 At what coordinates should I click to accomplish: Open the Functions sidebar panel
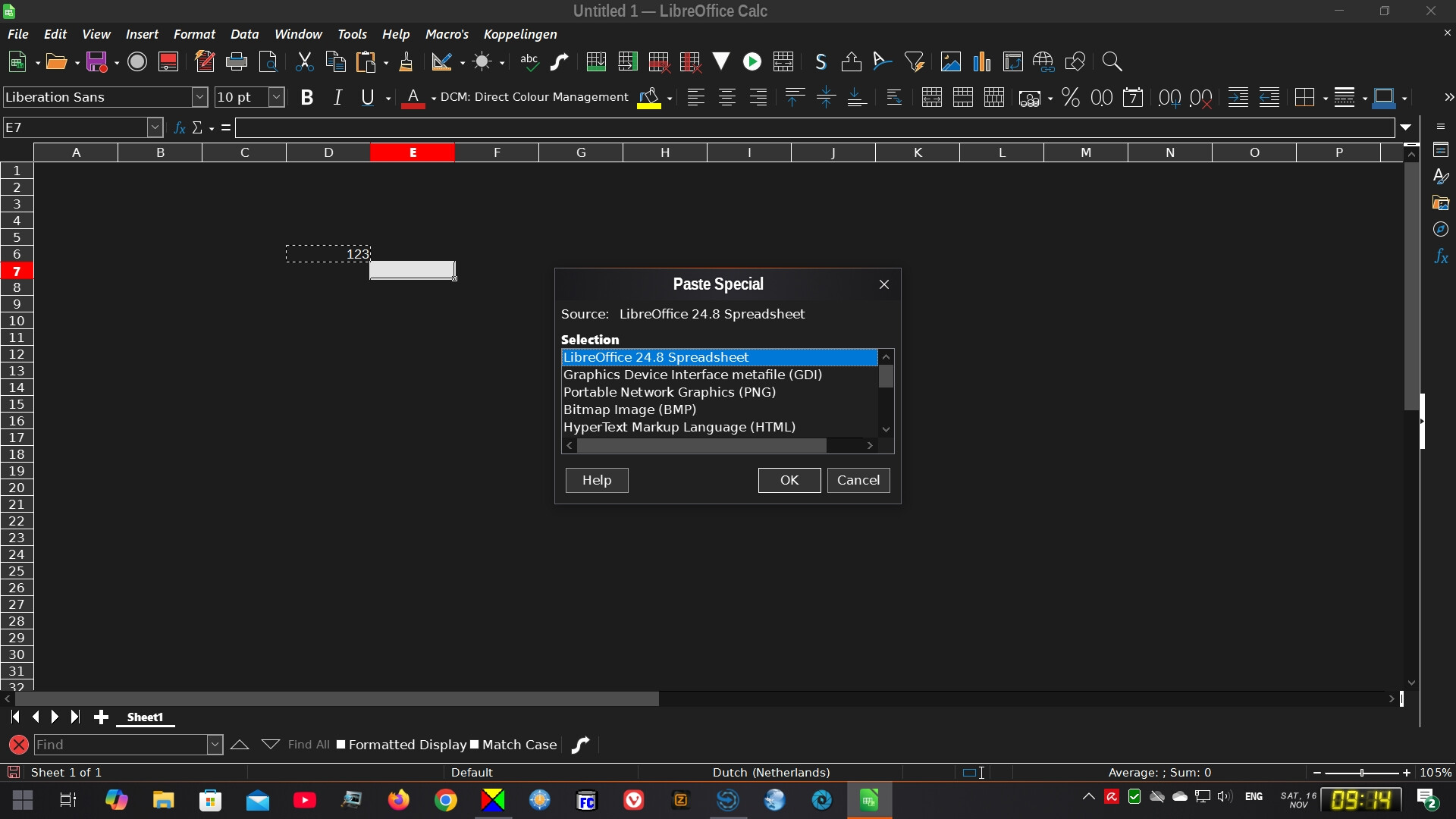1442,257
